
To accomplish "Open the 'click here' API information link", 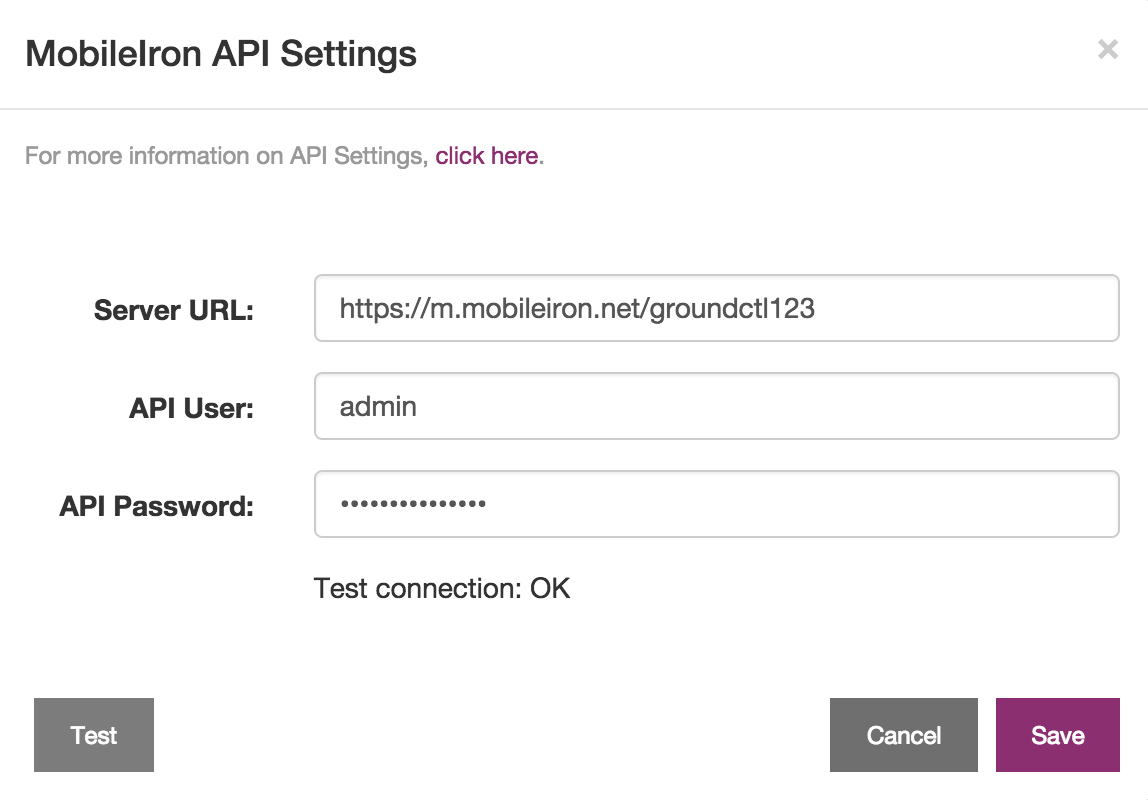I will 487,156.
